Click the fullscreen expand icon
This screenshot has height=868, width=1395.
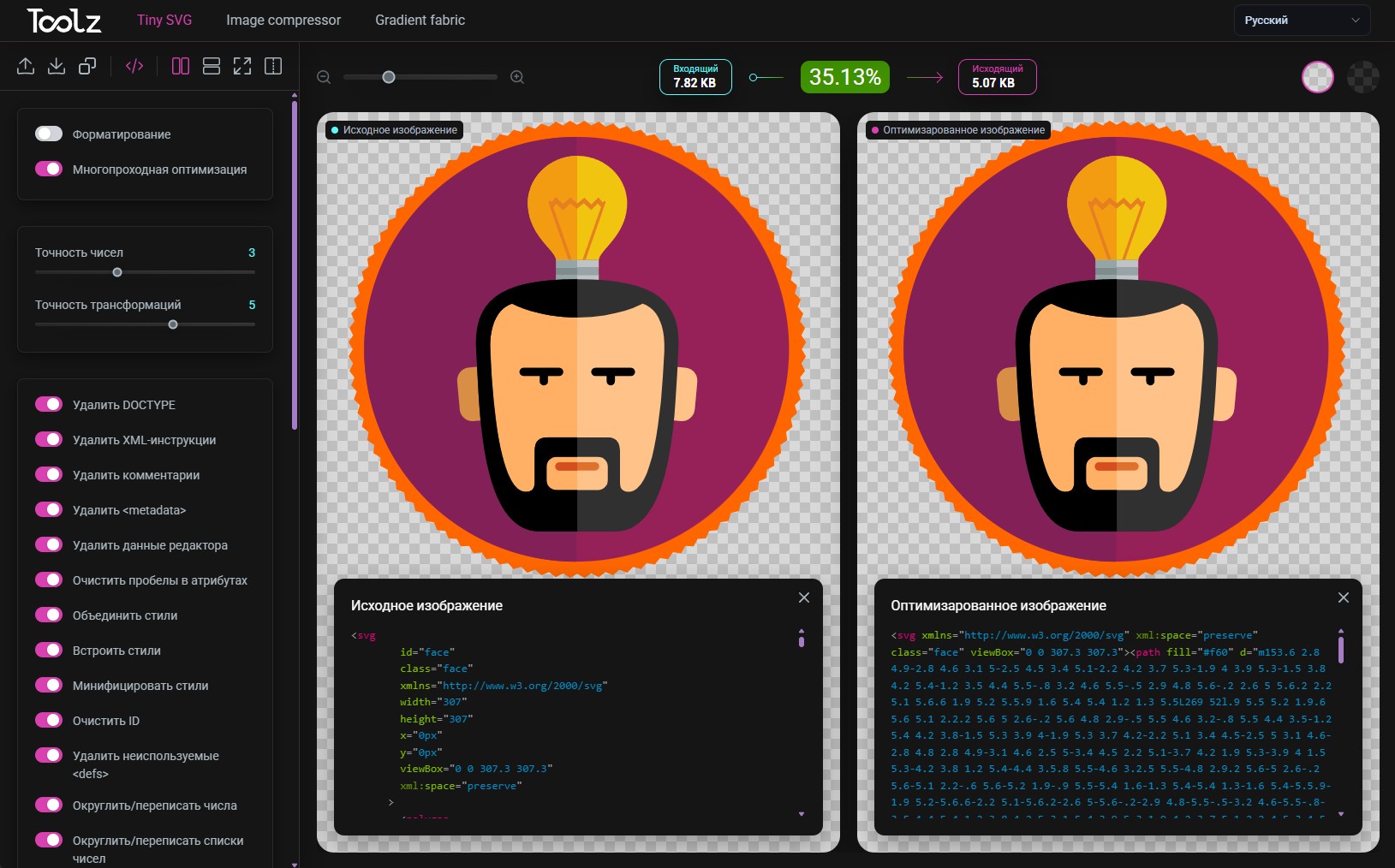242,66
